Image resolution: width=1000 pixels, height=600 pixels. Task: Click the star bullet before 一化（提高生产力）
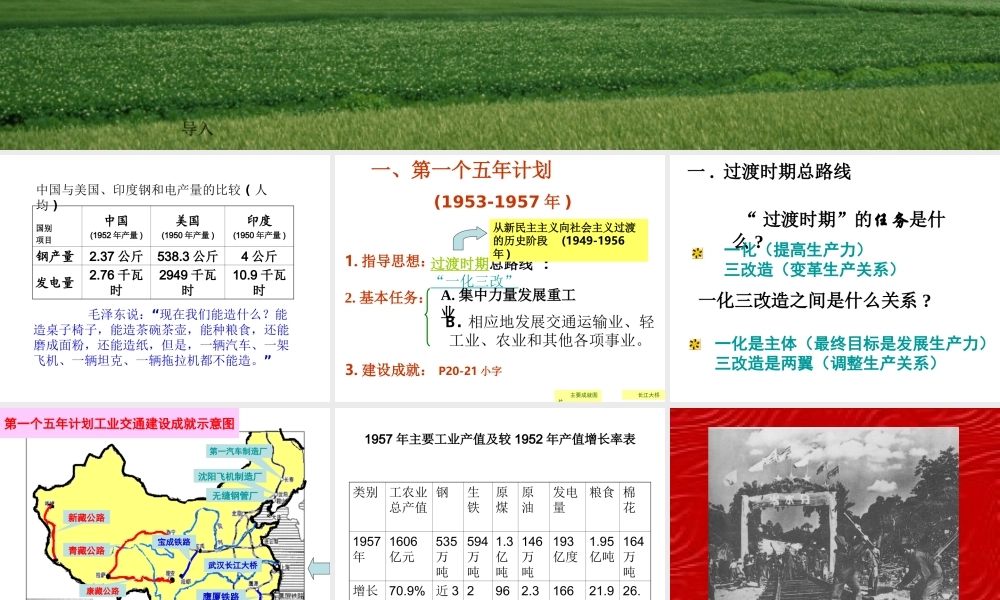tap(698, 253)
